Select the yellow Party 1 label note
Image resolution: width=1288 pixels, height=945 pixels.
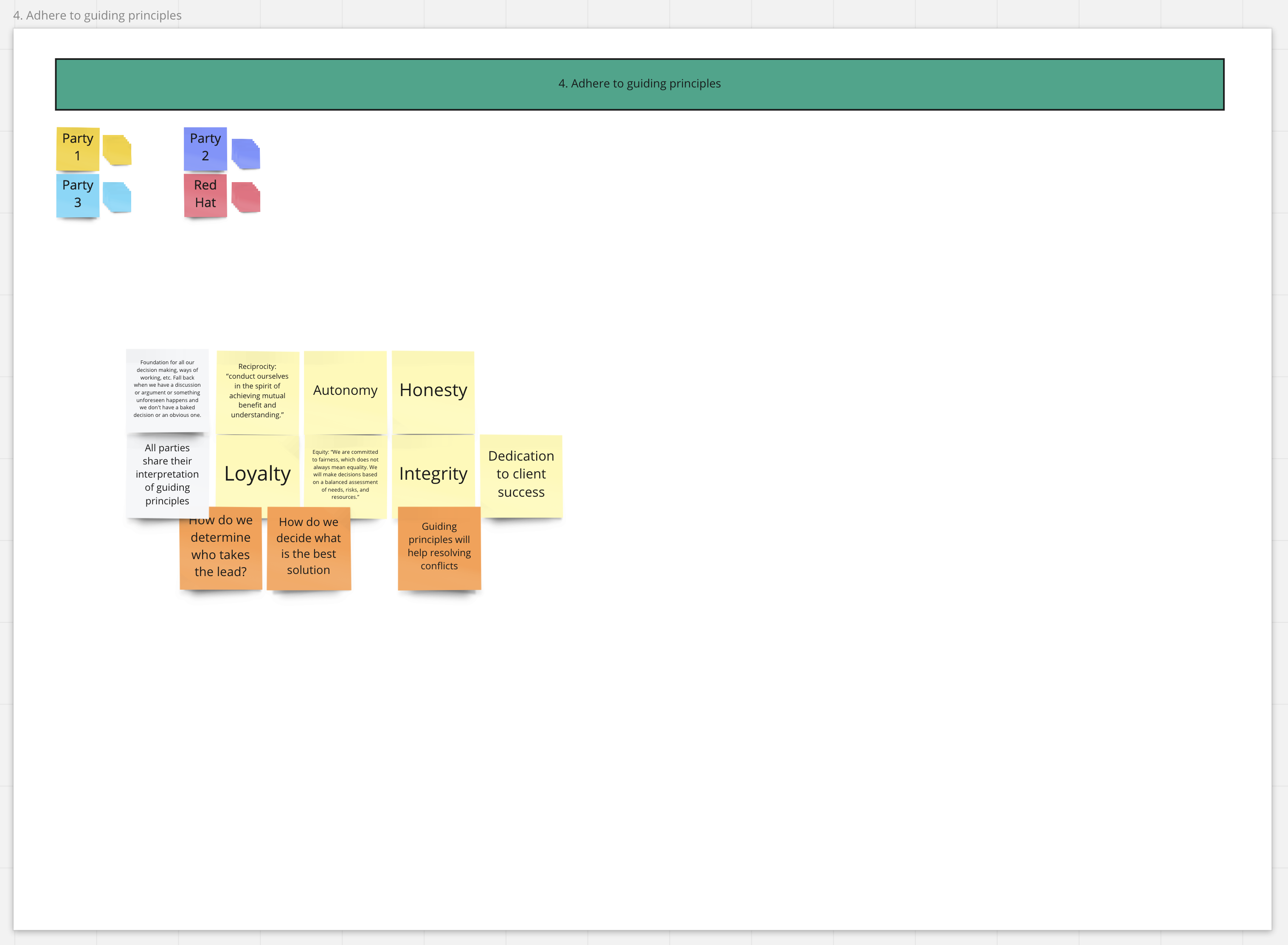[x=78, y=148]
